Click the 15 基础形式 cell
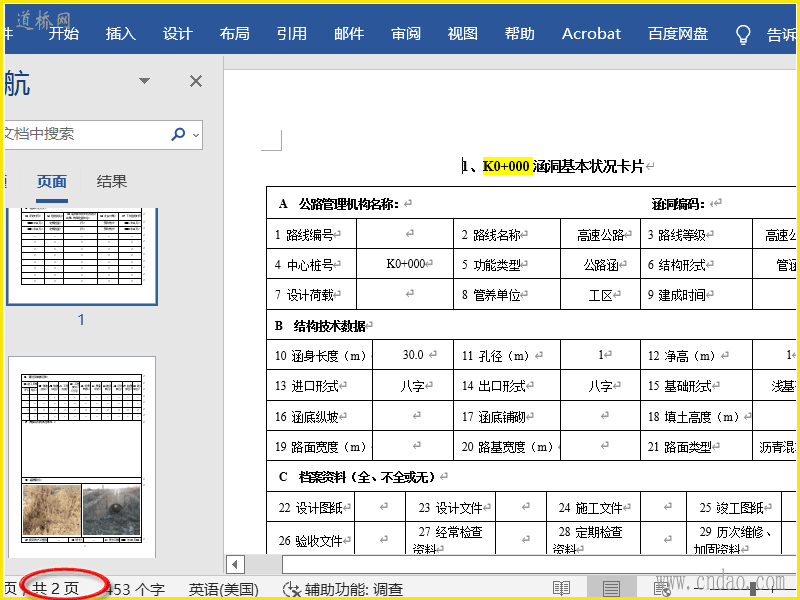This screenshot has width=800, height=600. tap(696, 386)
